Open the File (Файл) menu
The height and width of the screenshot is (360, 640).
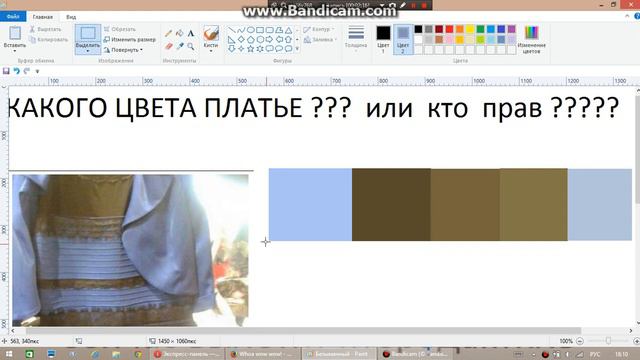coord(13,17)
